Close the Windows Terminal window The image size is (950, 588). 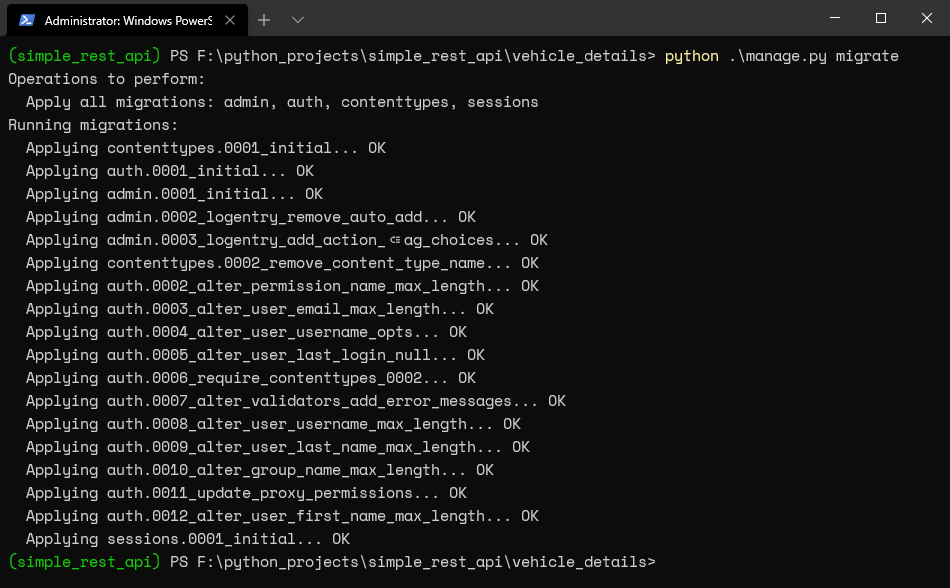click(926, 18)
